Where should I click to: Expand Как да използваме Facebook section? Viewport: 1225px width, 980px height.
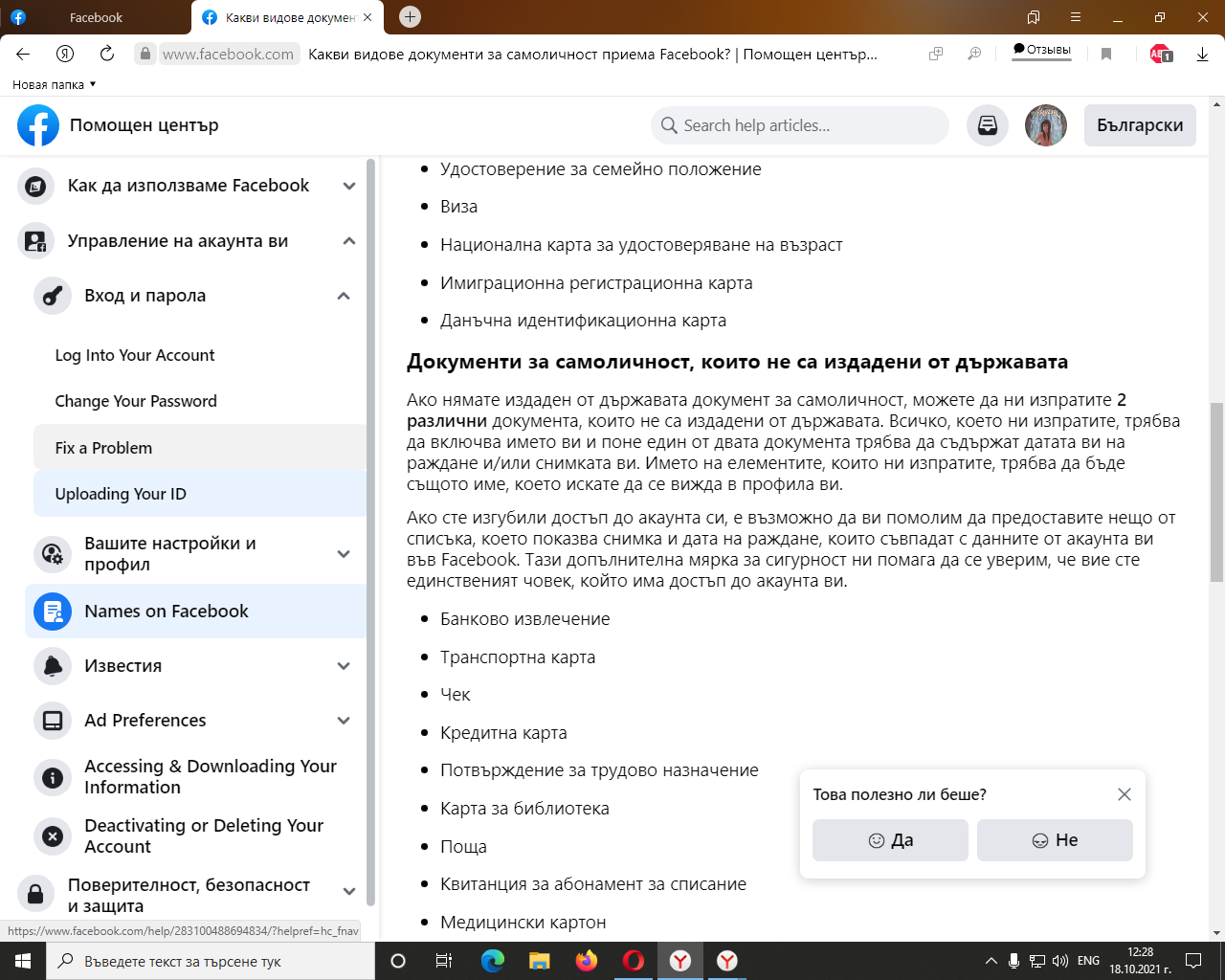pyautogui.click(x=349, y=186)
